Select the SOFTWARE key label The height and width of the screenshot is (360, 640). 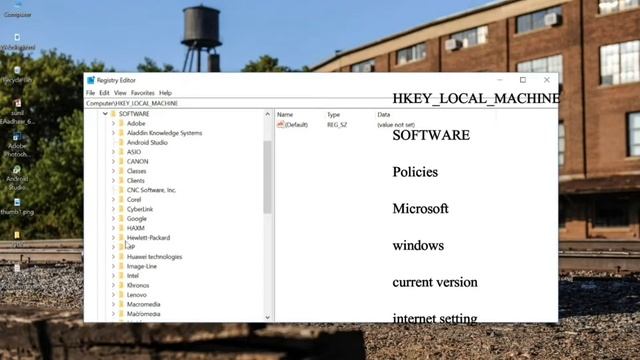pyautogui.click(x=134, y=114)
